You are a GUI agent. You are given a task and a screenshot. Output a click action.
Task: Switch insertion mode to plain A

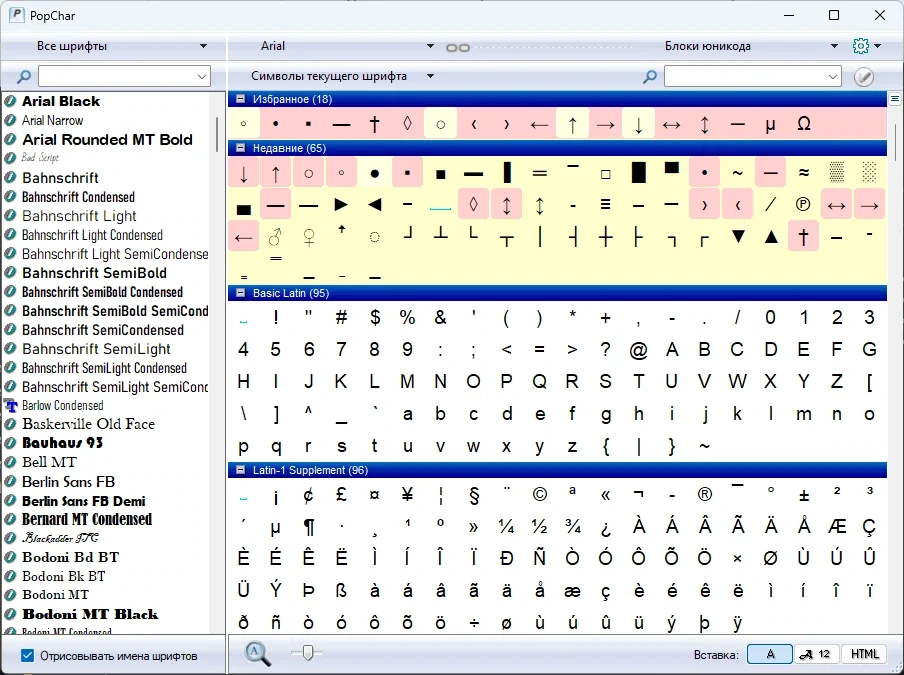pyautogui.click(x=770, y=654)
